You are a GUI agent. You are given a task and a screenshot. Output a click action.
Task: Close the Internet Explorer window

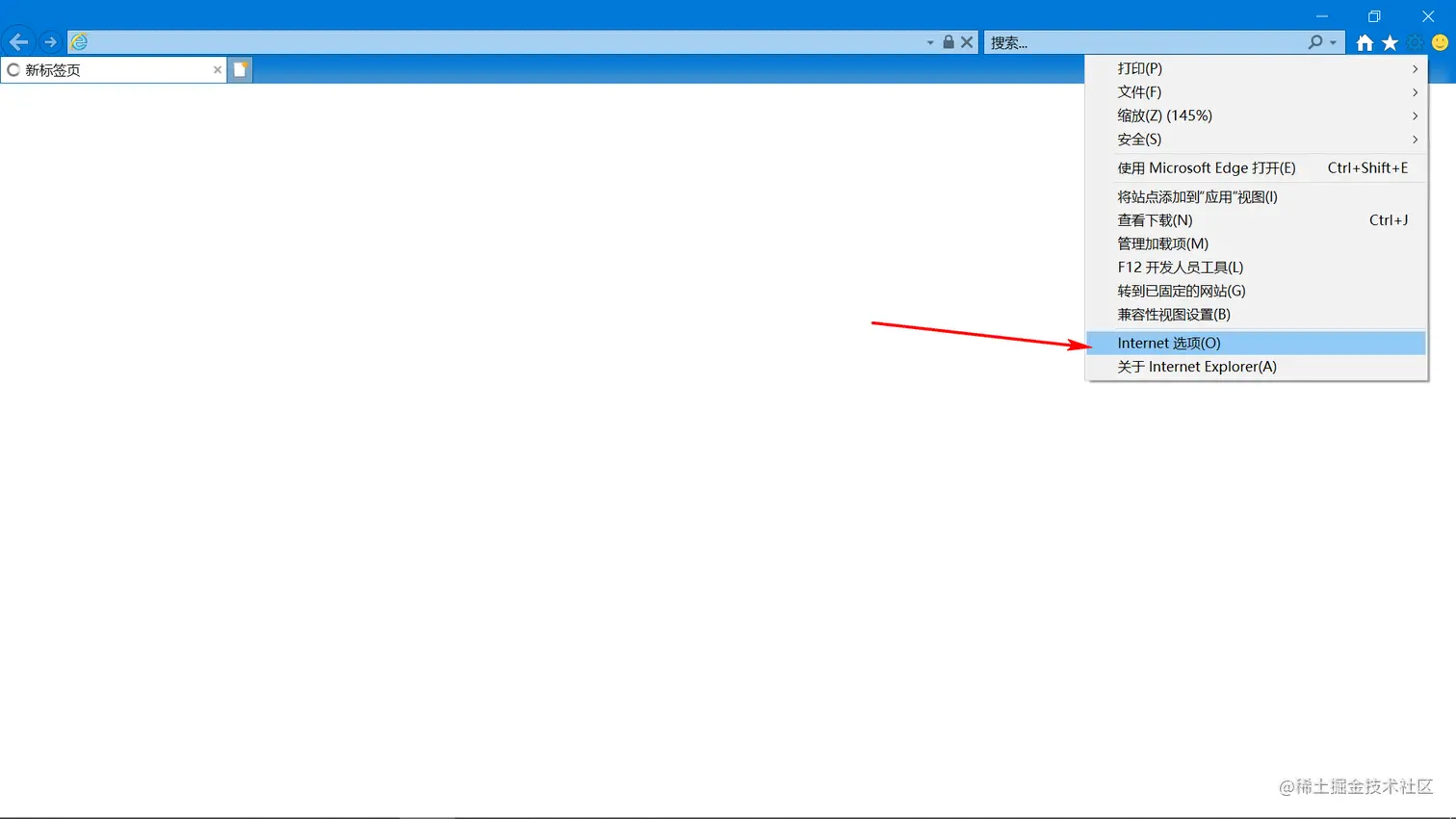1428,16
